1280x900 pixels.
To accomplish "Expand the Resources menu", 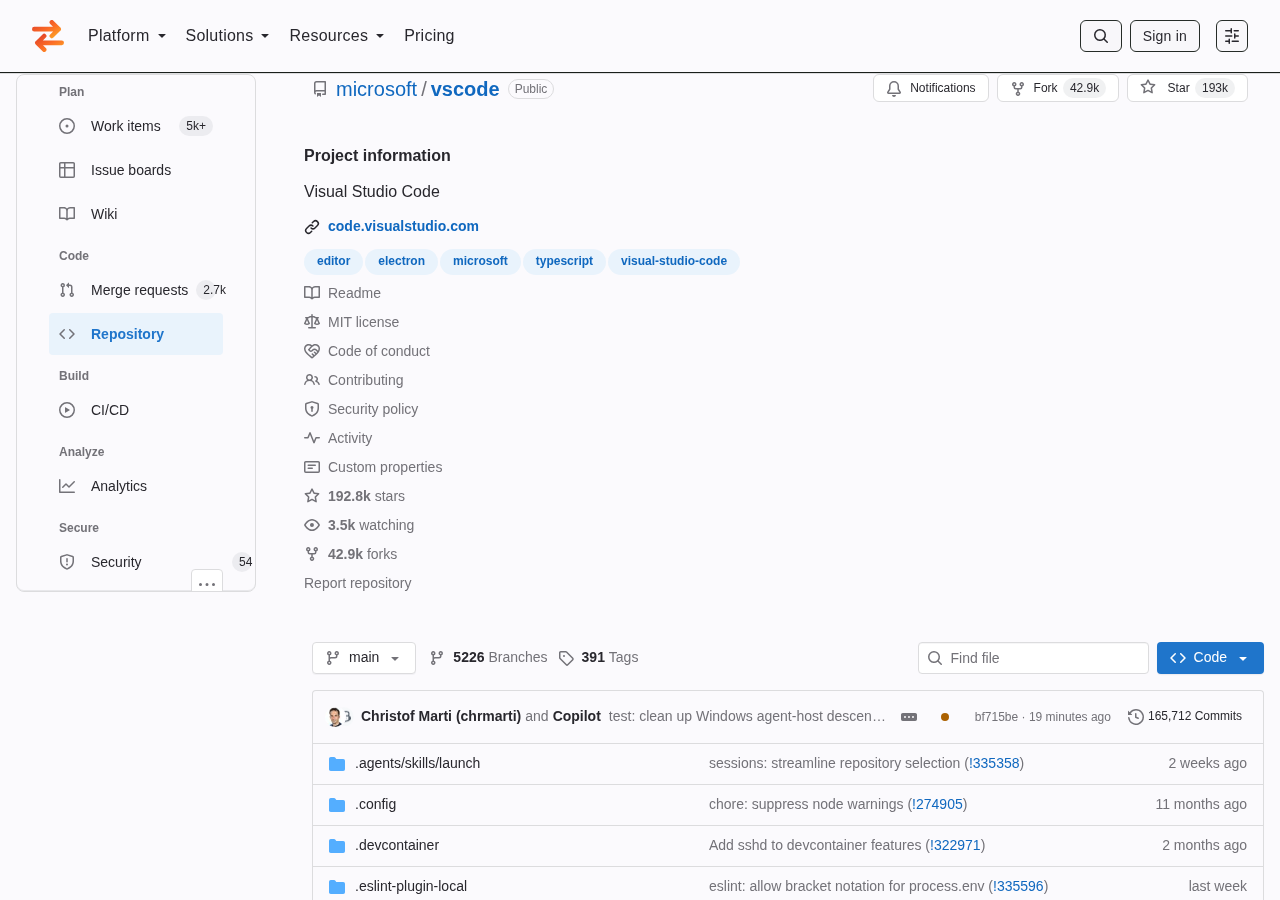I will coord(337,36).
